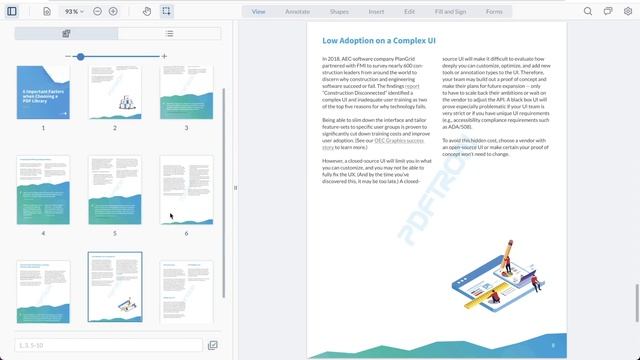
Task: Open the 93% zoom level dropdown
Action: (x=74, y=11)
